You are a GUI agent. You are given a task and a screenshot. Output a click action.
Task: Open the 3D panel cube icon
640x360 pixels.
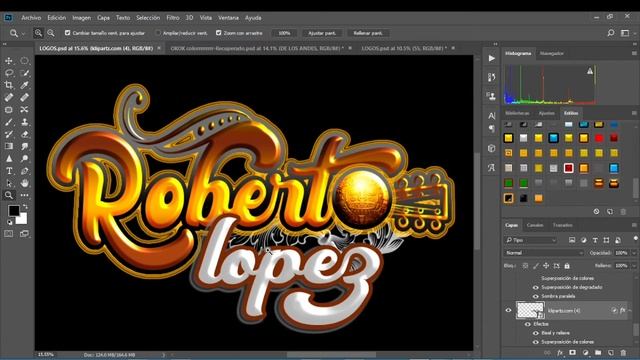pyautogui.click(x=491, y=148)
